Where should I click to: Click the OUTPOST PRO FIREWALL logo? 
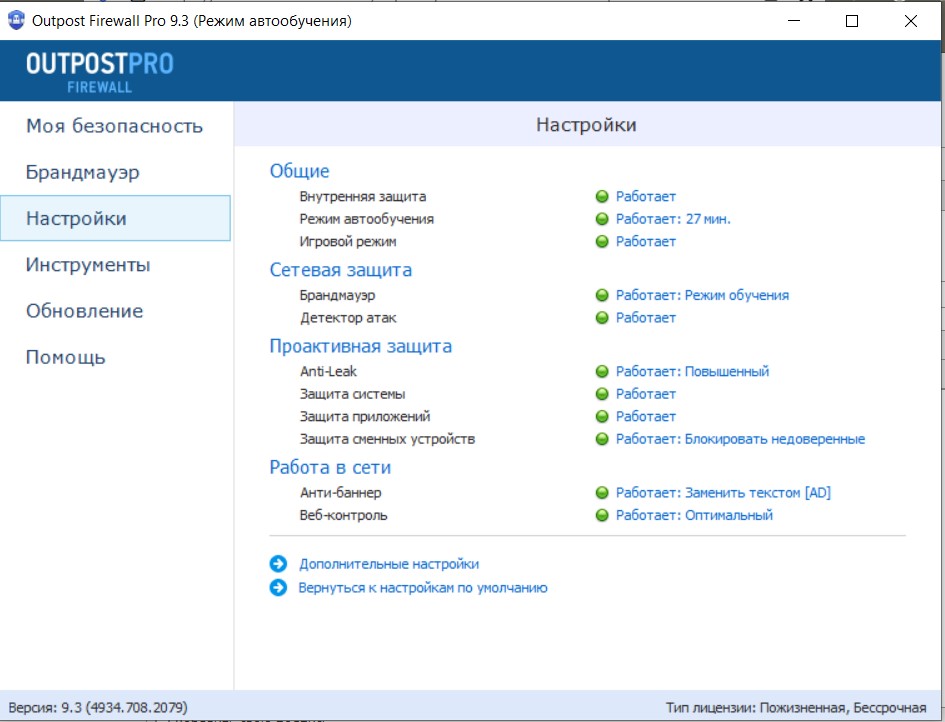pos(99,71)
